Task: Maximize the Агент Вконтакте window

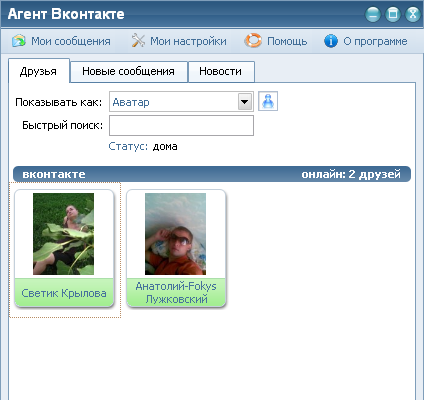Action: [x=393, y=14]
